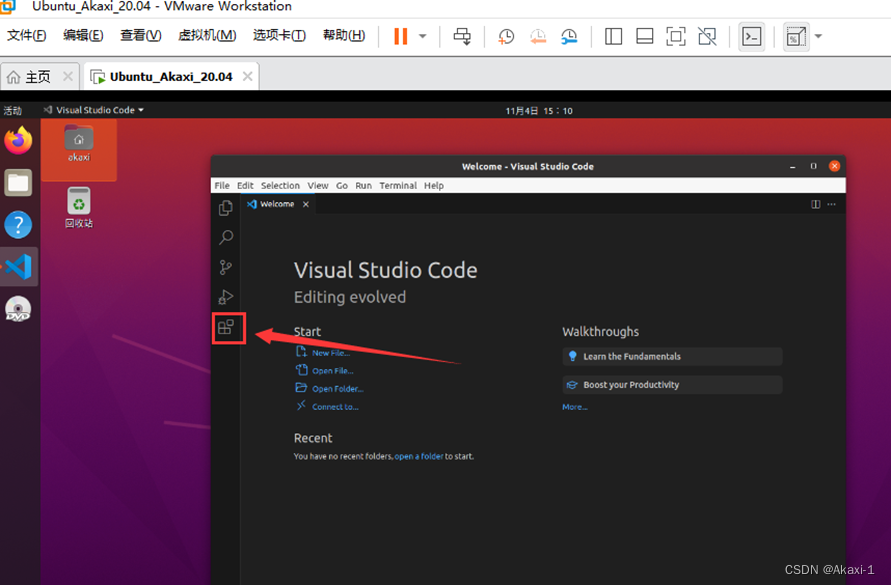Open the VS Code File menu
Screen dimensions: 891x585
tap(222, 185)
